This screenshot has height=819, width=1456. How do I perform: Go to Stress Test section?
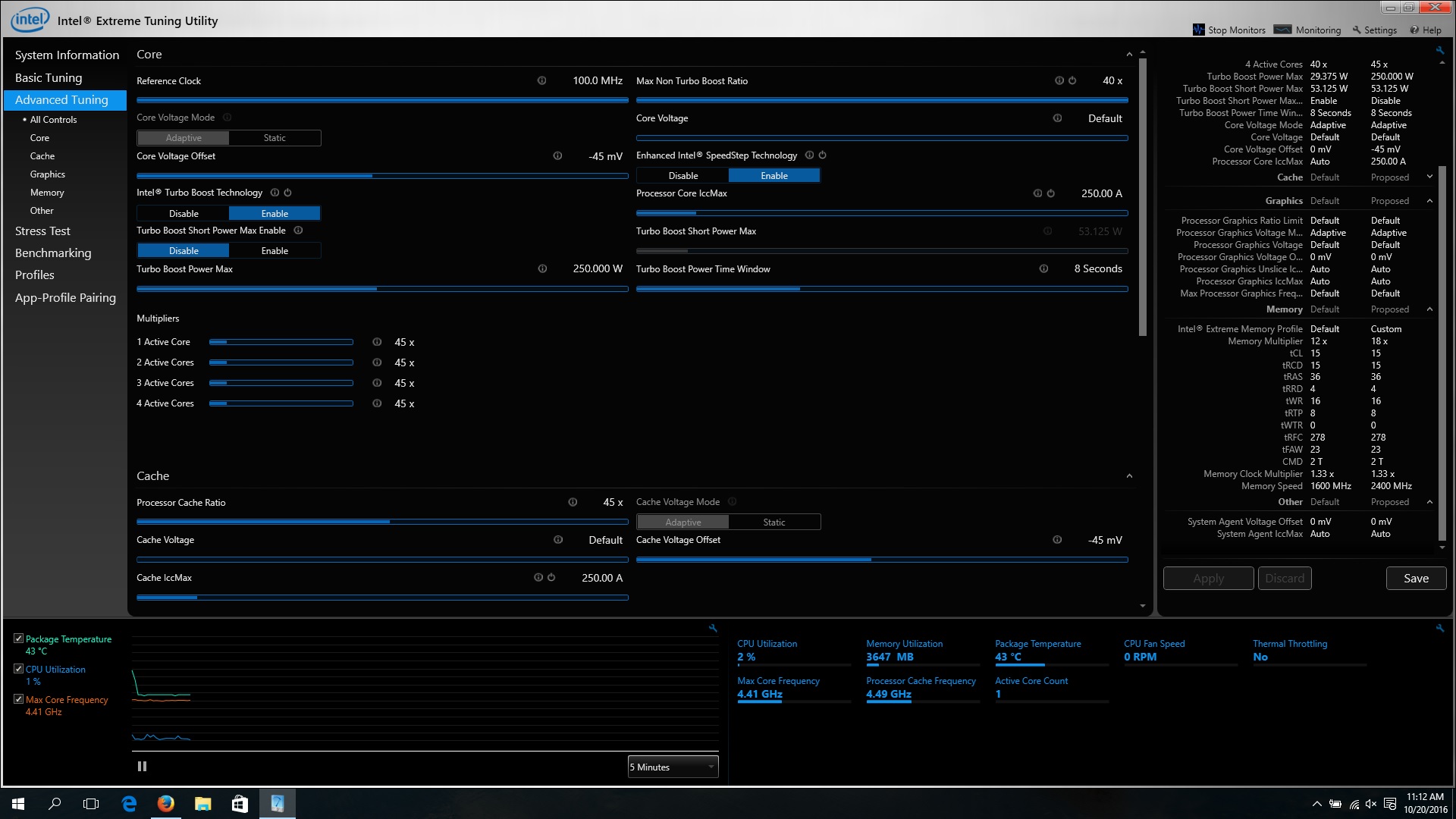point(42,231)
